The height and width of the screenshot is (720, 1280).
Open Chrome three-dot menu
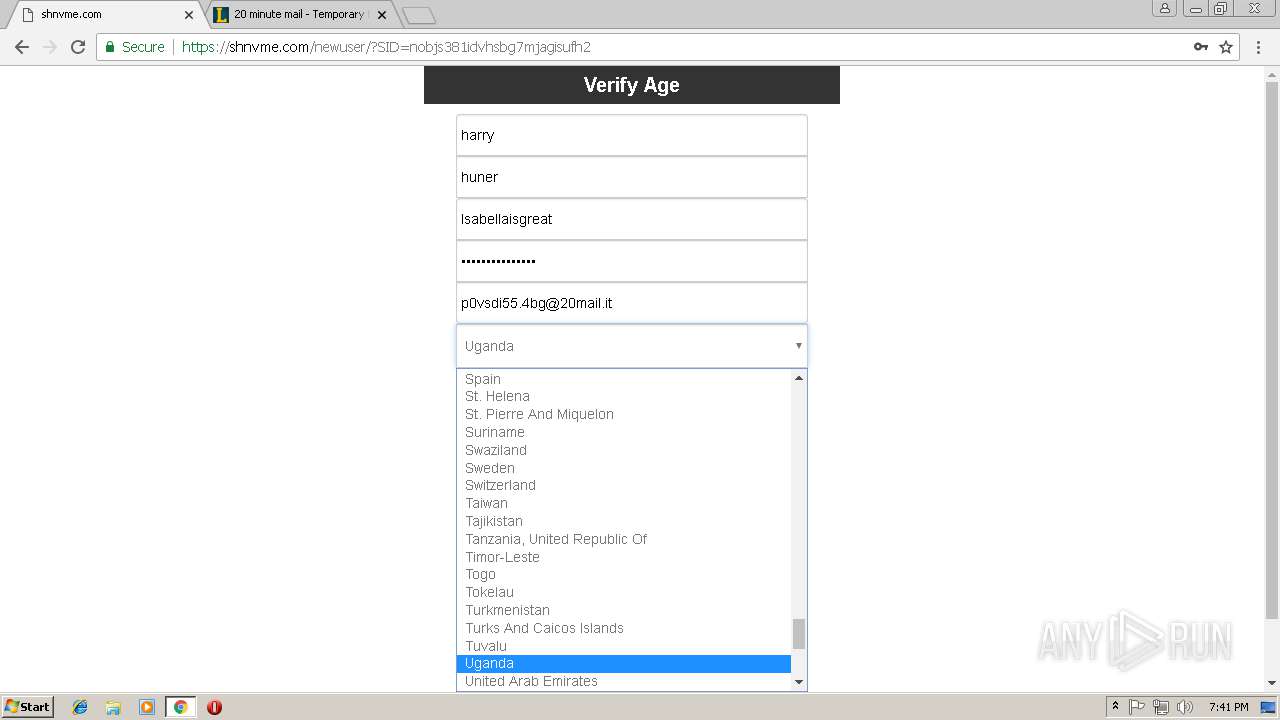pyautogui.click(x=1259, y=47)
